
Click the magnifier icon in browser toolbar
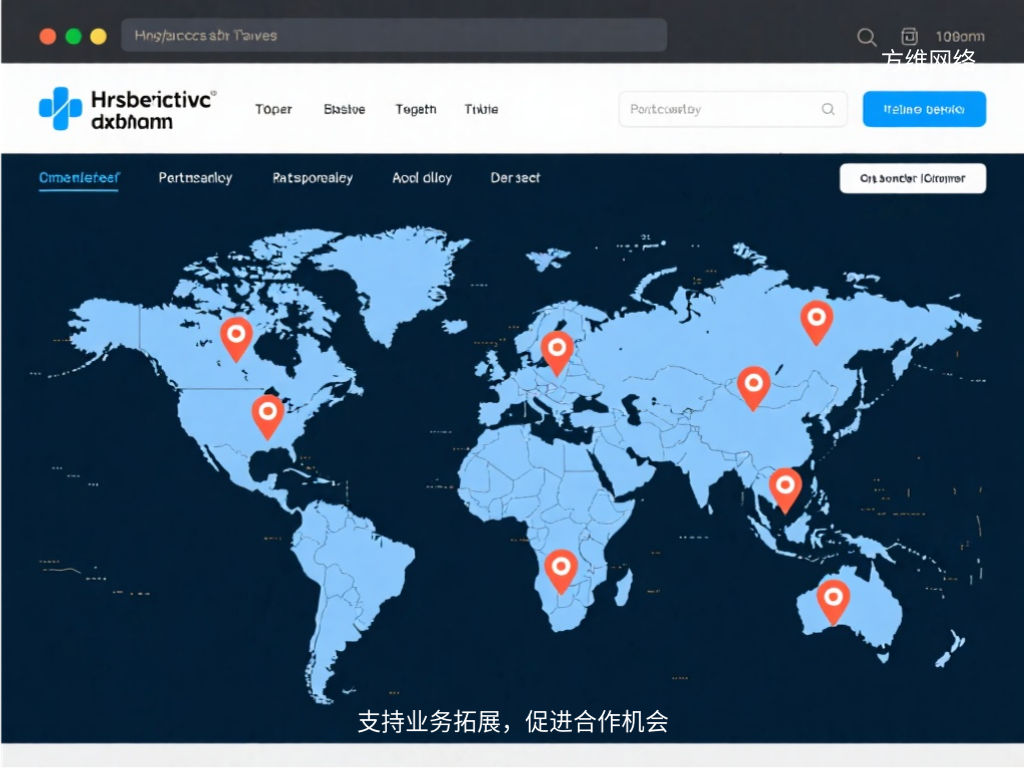[x=867, y=37]
